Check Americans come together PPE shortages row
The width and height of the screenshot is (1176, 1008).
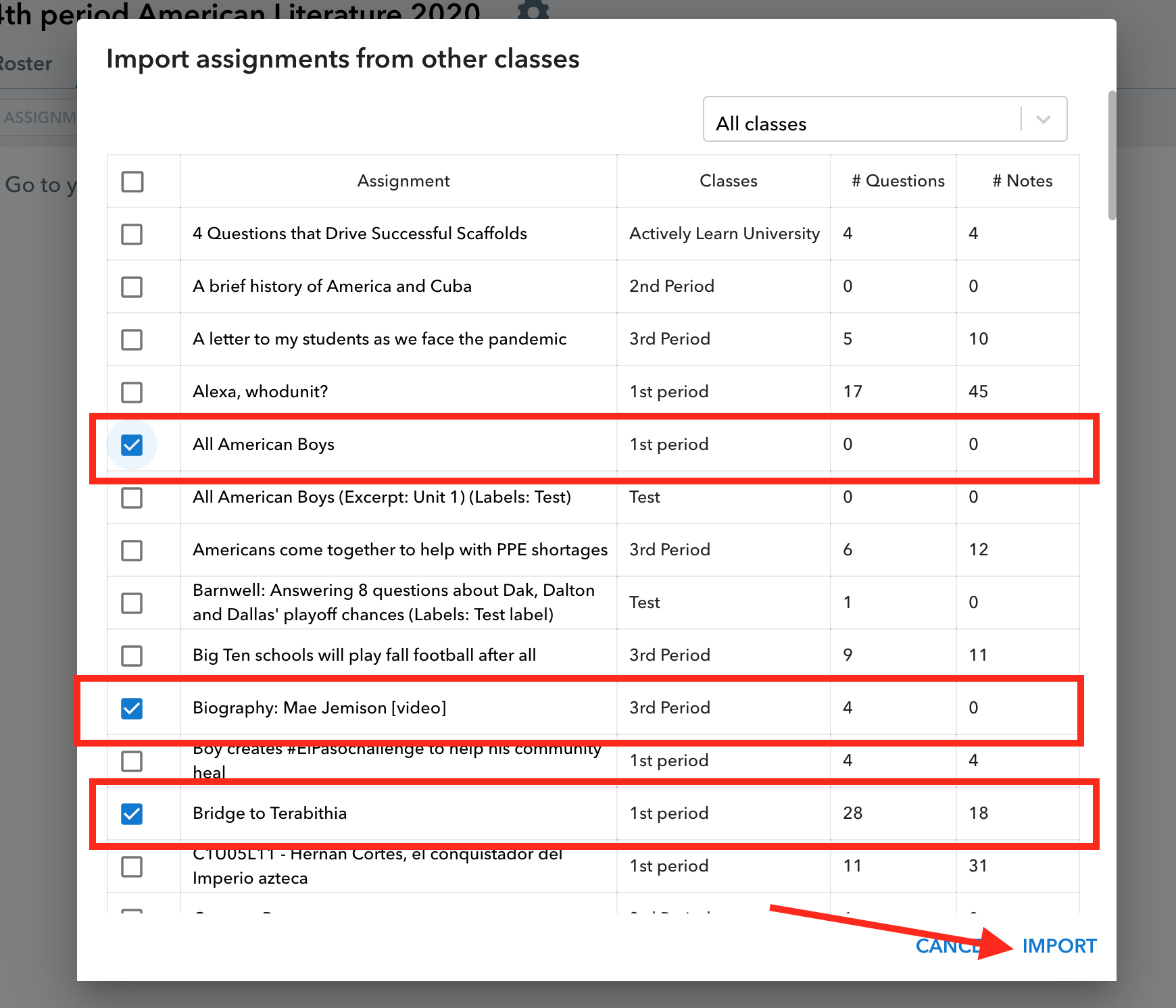(x=132, y=550)
